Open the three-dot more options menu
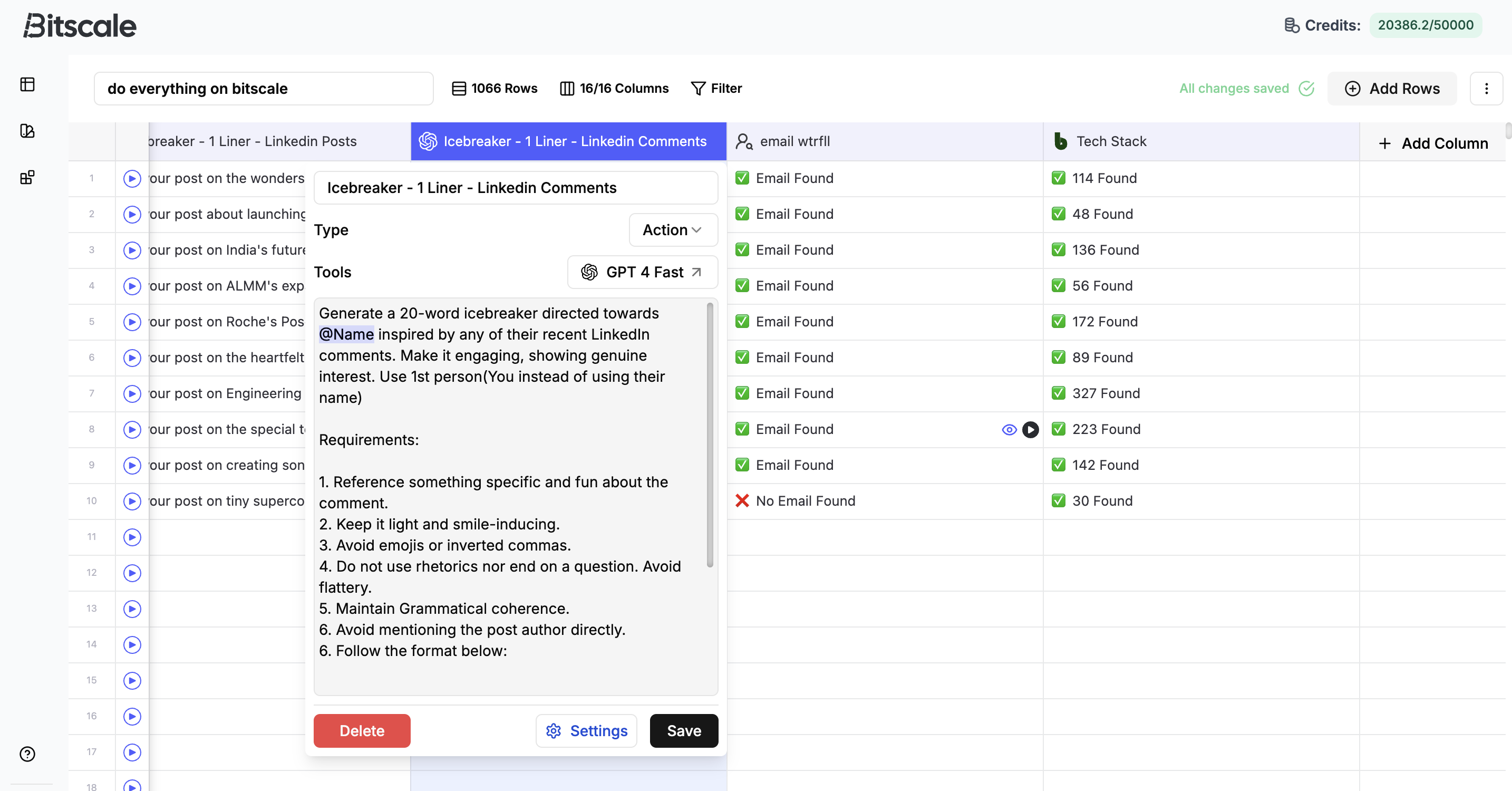 pos(1486,89)
